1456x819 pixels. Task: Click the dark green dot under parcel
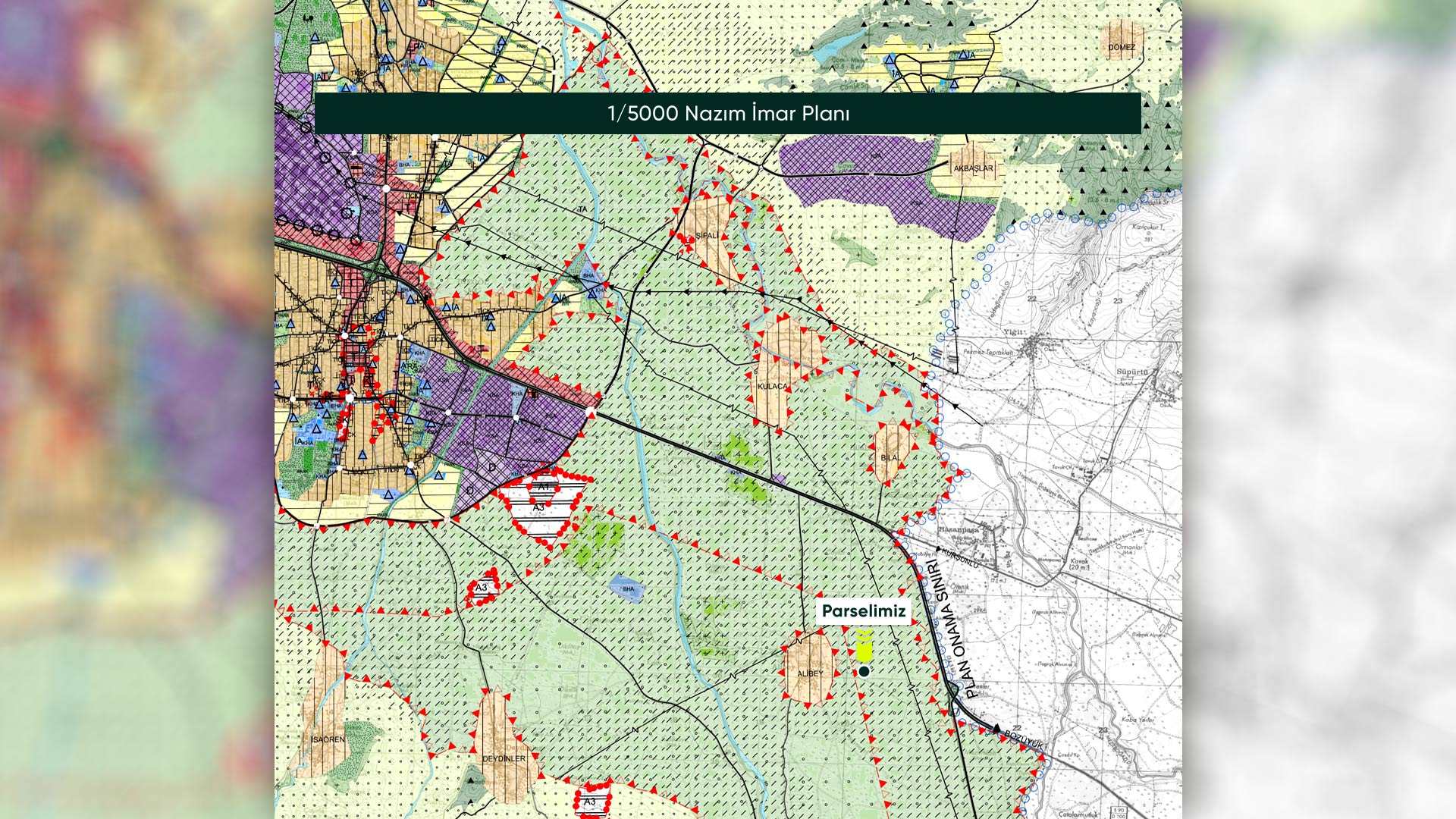pos(864,672)
